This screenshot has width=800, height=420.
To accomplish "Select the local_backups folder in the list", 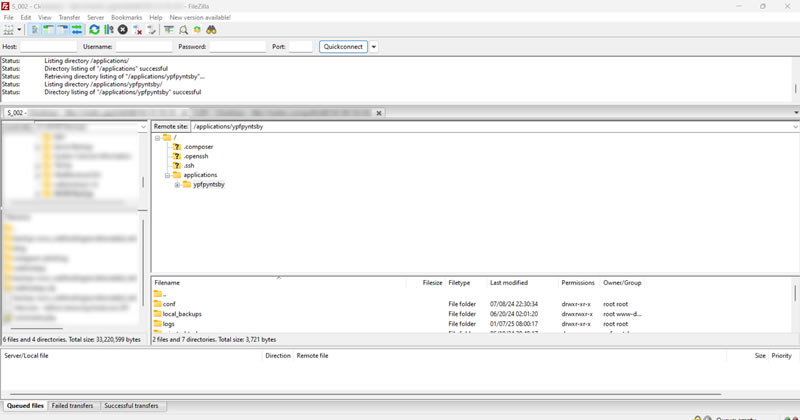I will click(182, 314).
